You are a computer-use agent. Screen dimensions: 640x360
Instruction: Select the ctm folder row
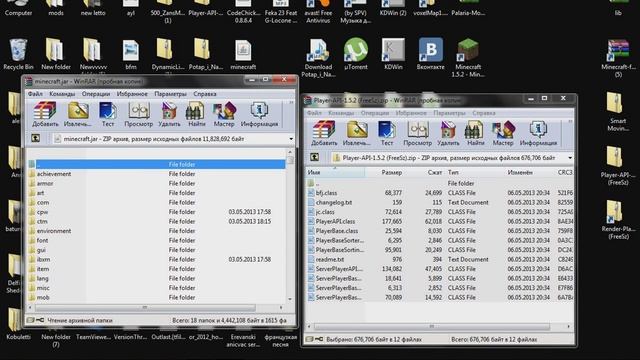pyautogui.click(x=156, y=221)
